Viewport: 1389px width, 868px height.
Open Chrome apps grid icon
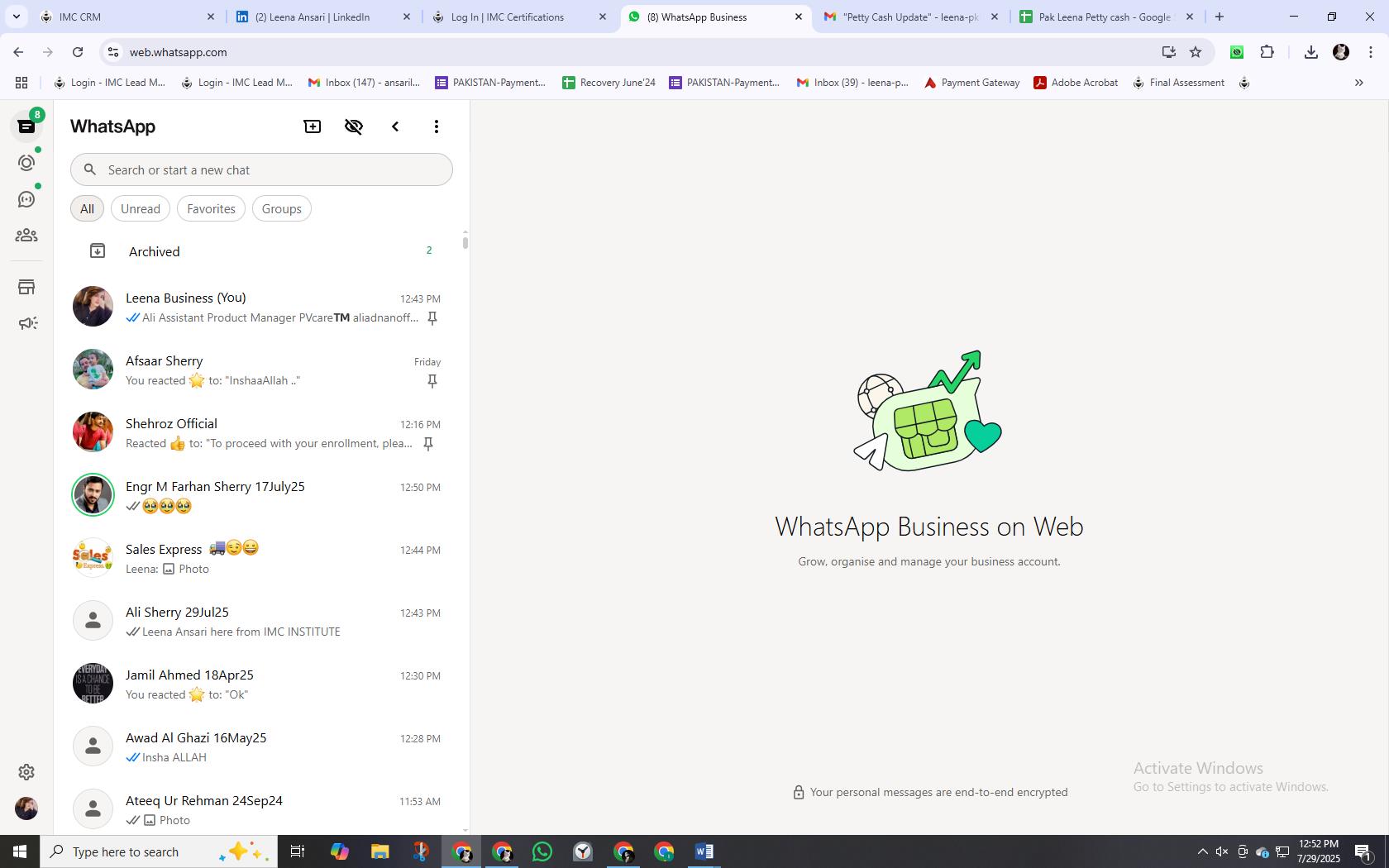pyautogui.click(x=21, y=83)
